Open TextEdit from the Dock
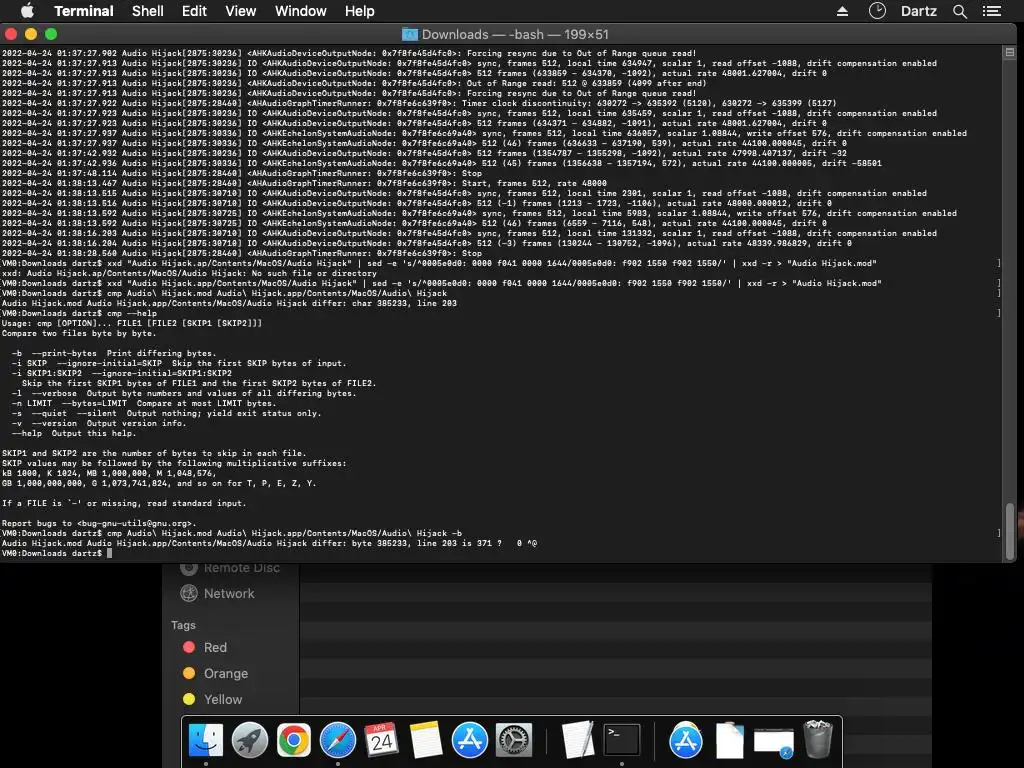 [x=577, y=740]
